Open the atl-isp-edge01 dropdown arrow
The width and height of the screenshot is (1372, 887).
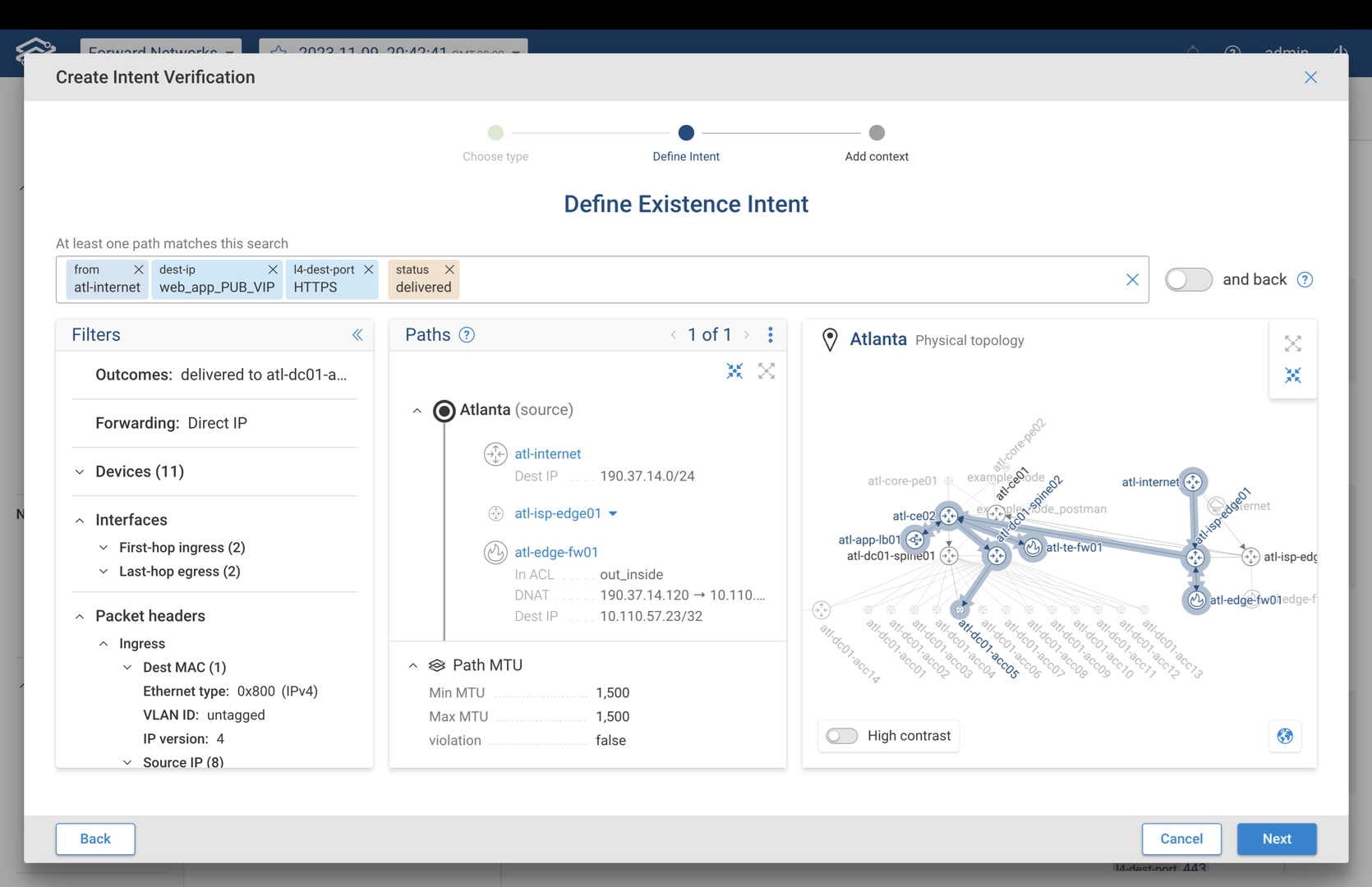click(x=613, y=514)
